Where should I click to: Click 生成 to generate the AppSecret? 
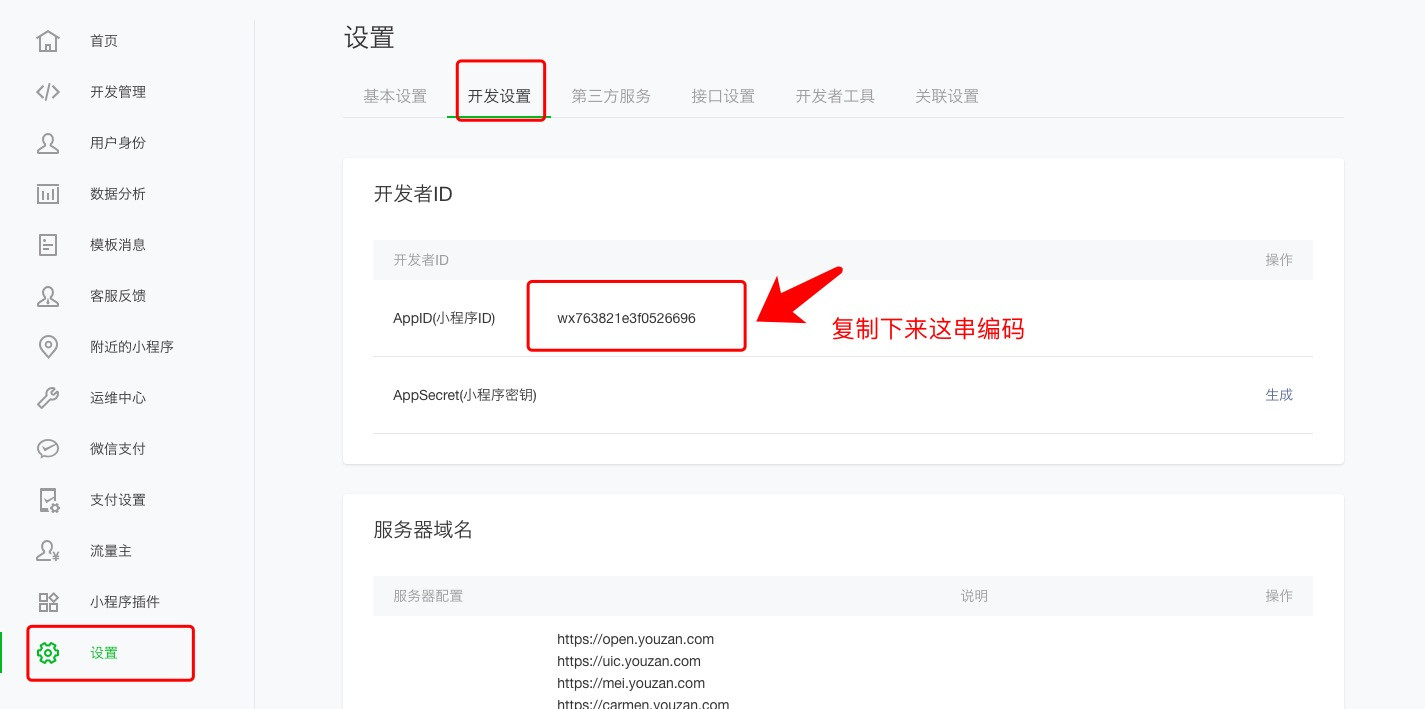pos(1279,395)
